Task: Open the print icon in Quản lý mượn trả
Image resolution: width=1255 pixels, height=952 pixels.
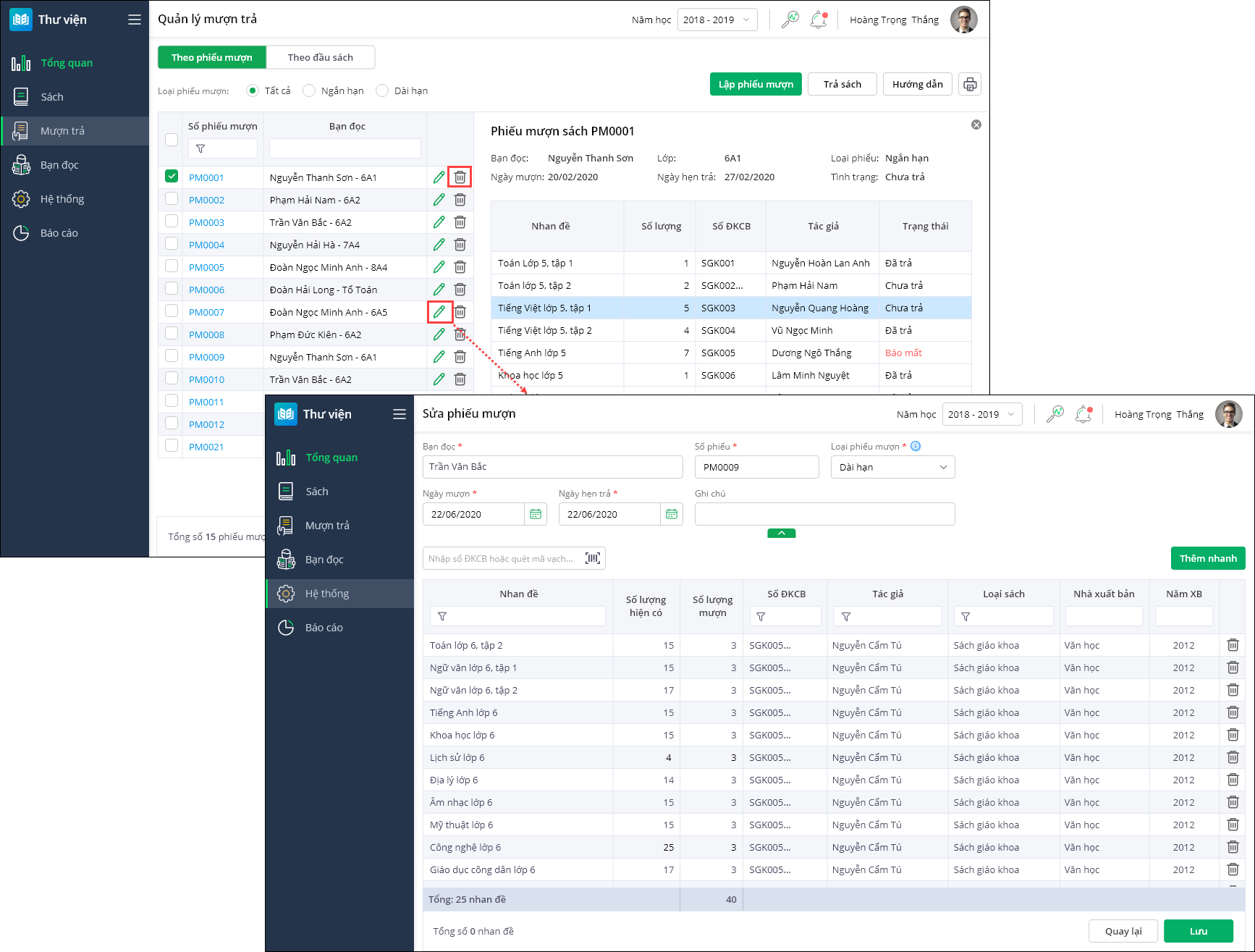Action: 970,84
